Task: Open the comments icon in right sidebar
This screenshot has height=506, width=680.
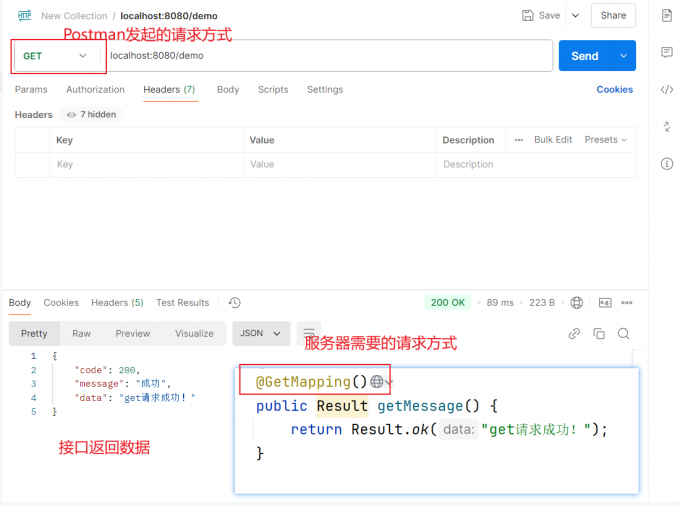Action: point(667,52)
